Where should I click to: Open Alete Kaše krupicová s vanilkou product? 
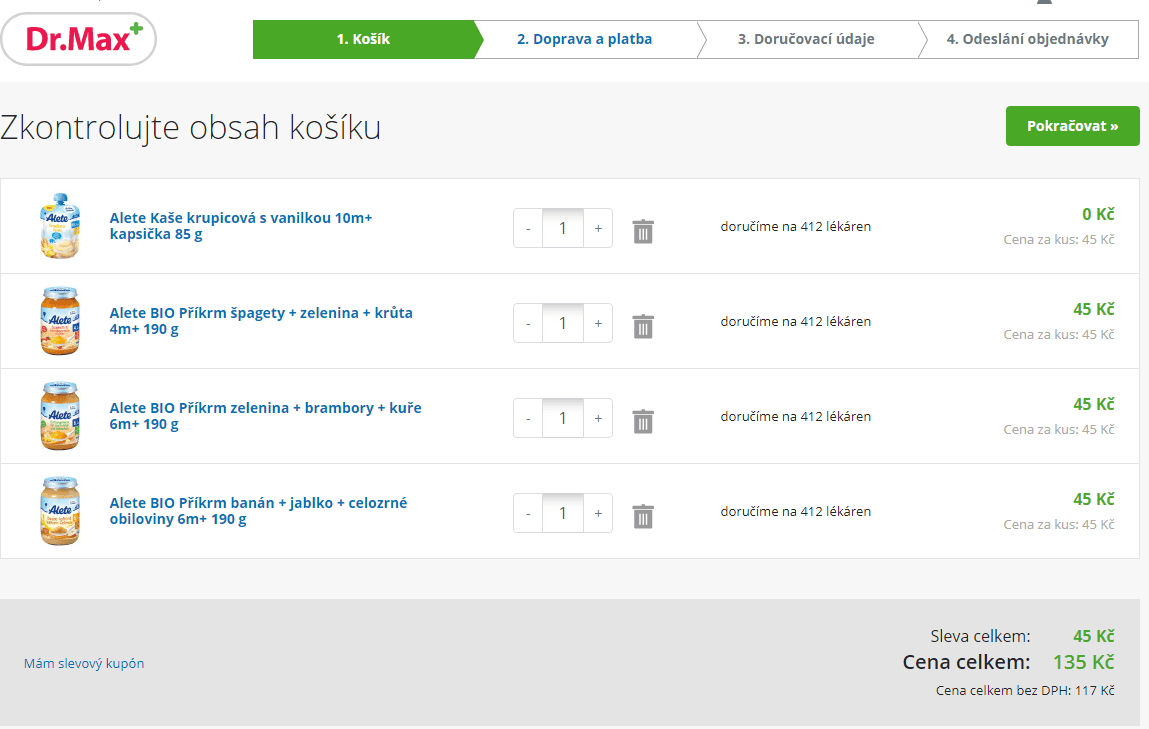(241, 226)
